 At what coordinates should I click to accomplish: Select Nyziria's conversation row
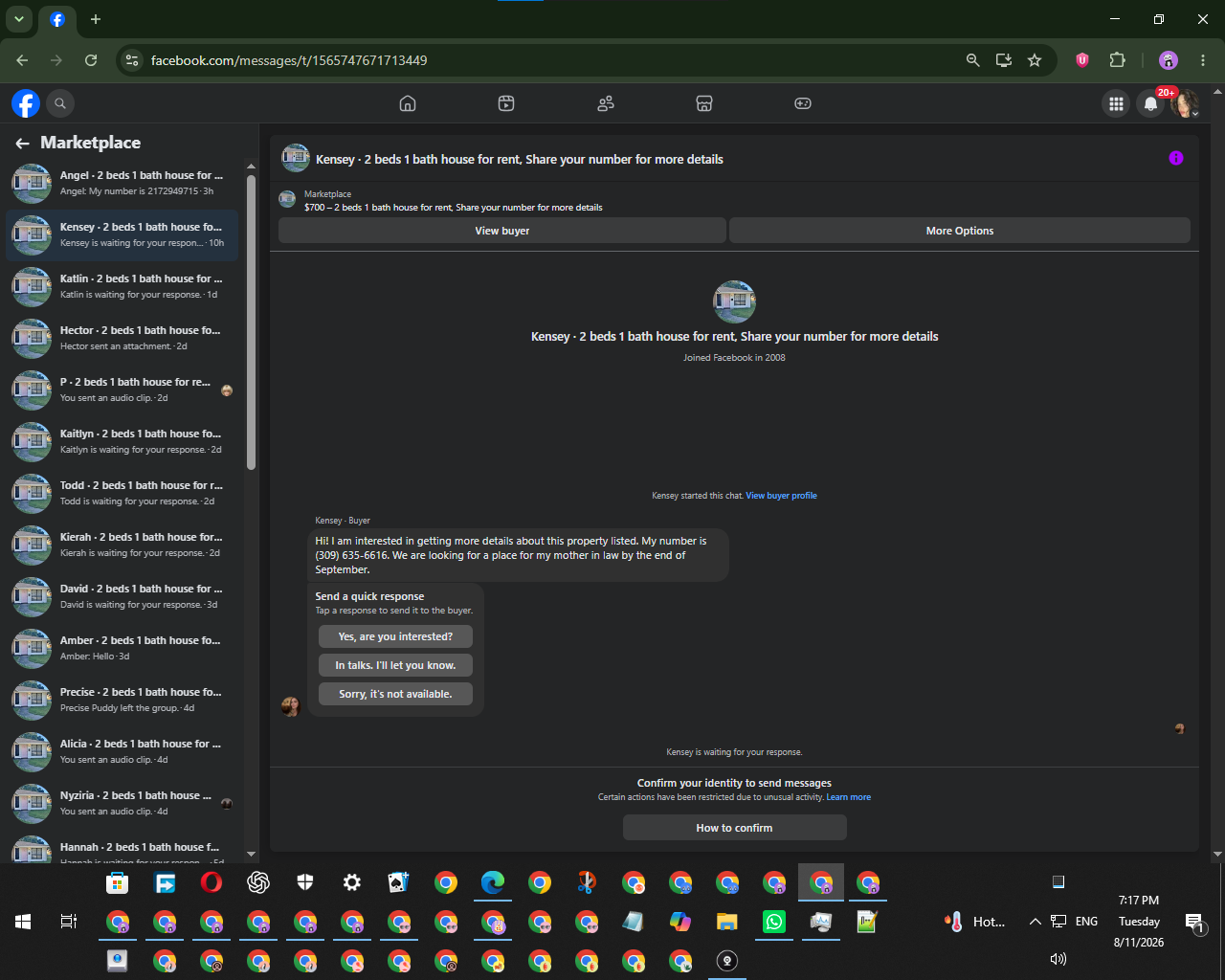[122, 803]
